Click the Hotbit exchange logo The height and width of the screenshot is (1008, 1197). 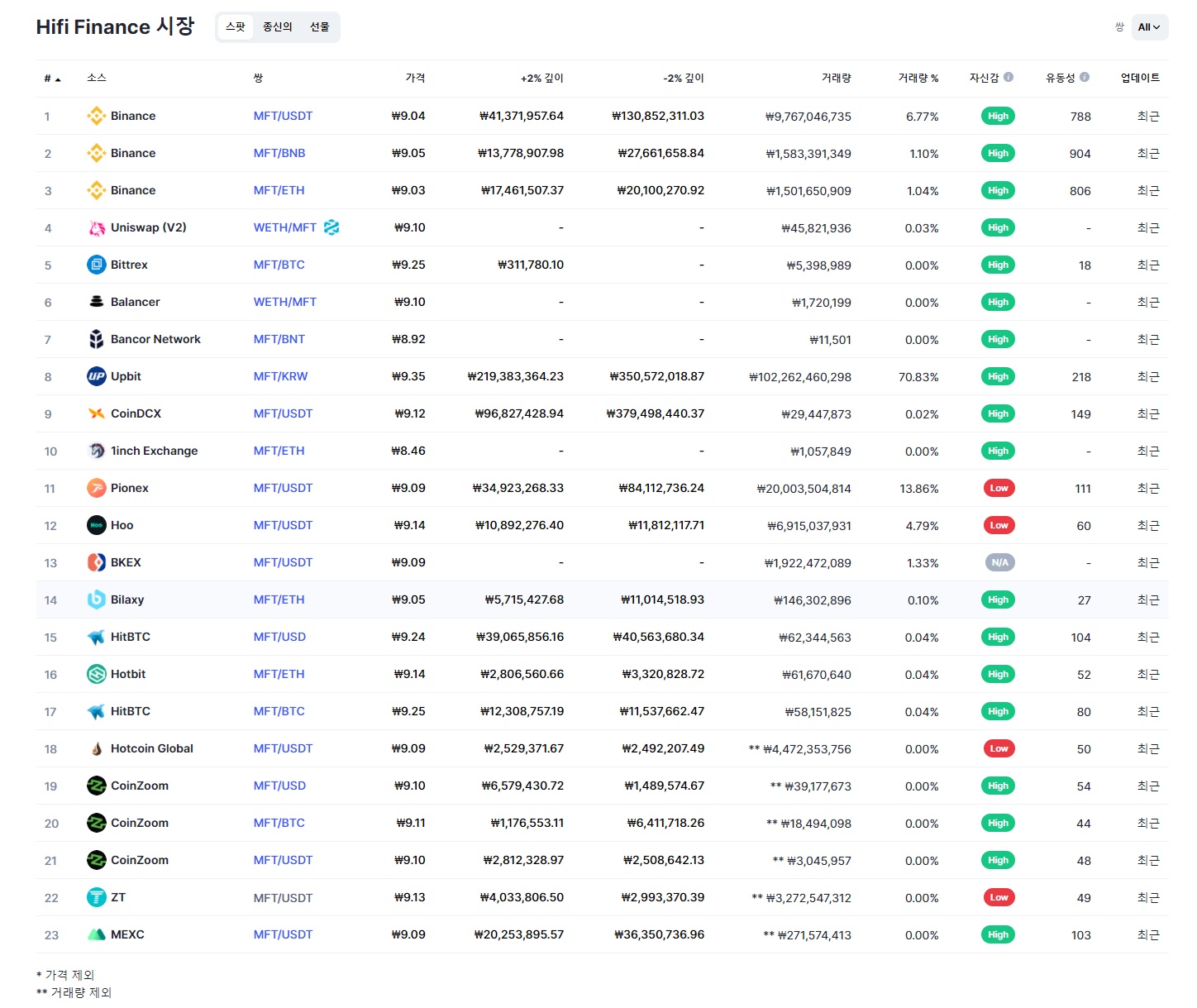97,674
